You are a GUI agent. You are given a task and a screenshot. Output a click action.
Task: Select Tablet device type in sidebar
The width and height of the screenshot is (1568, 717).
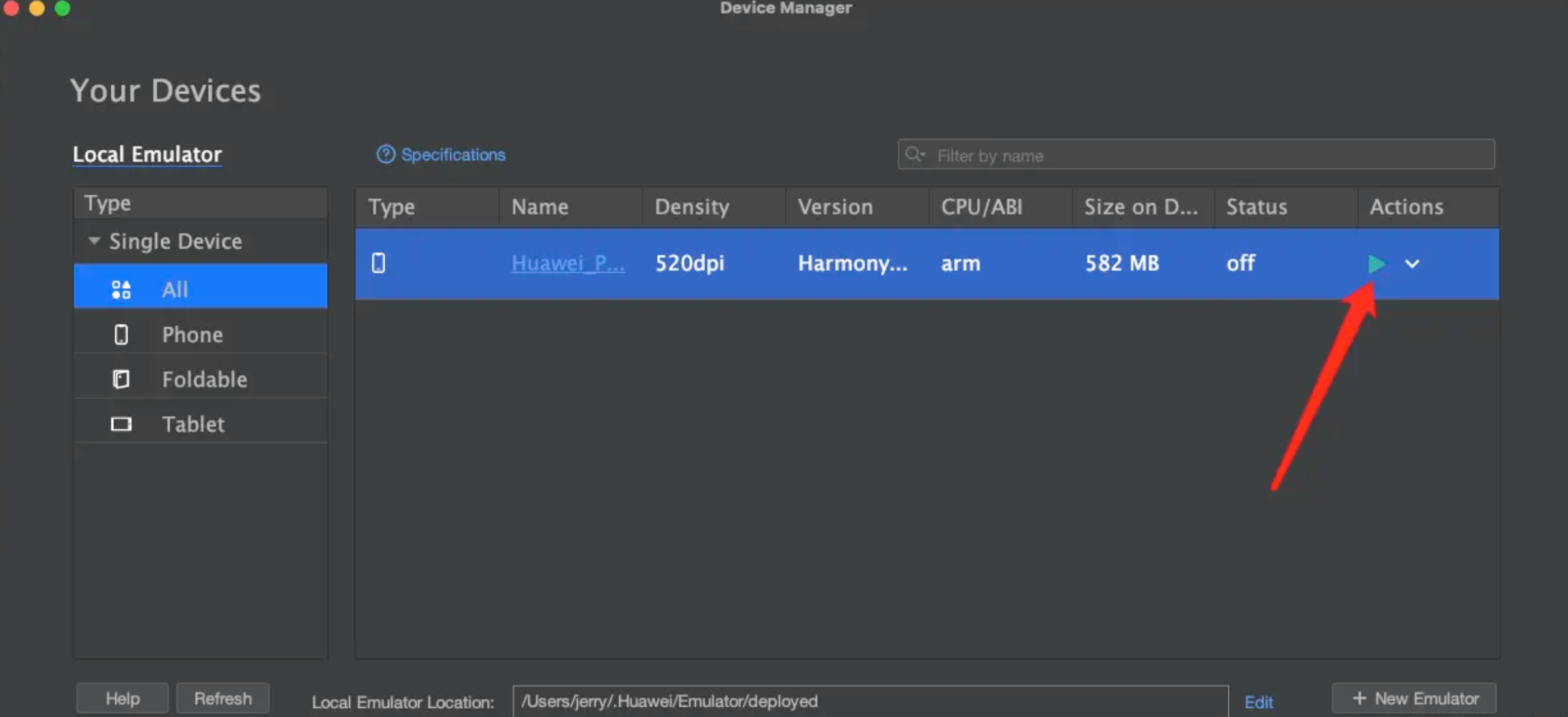(x=193, y=424)
